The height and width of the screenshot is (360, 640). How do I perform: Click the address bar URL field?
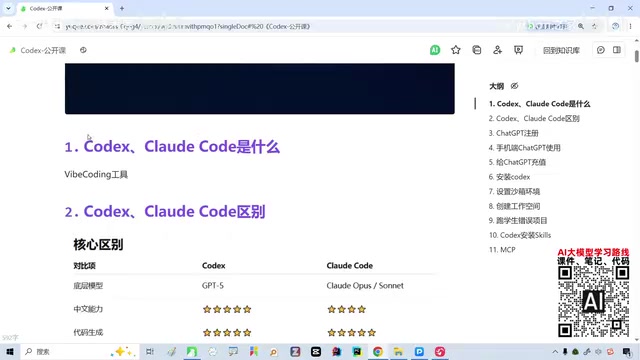286,26
